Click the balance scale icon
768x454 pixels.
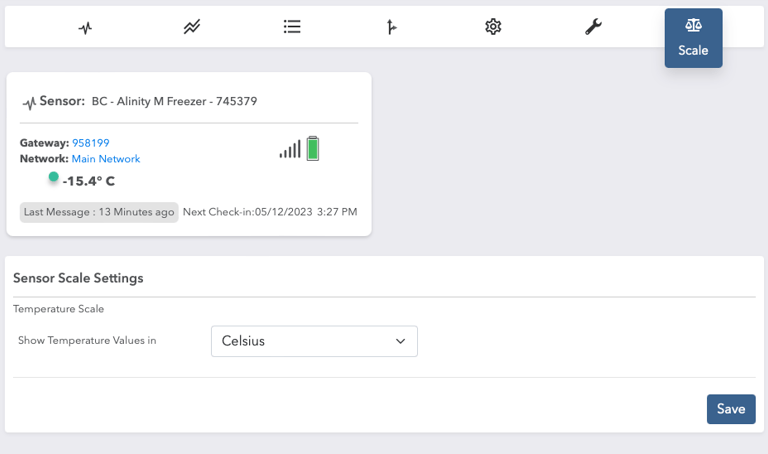(x=693, y=25)
